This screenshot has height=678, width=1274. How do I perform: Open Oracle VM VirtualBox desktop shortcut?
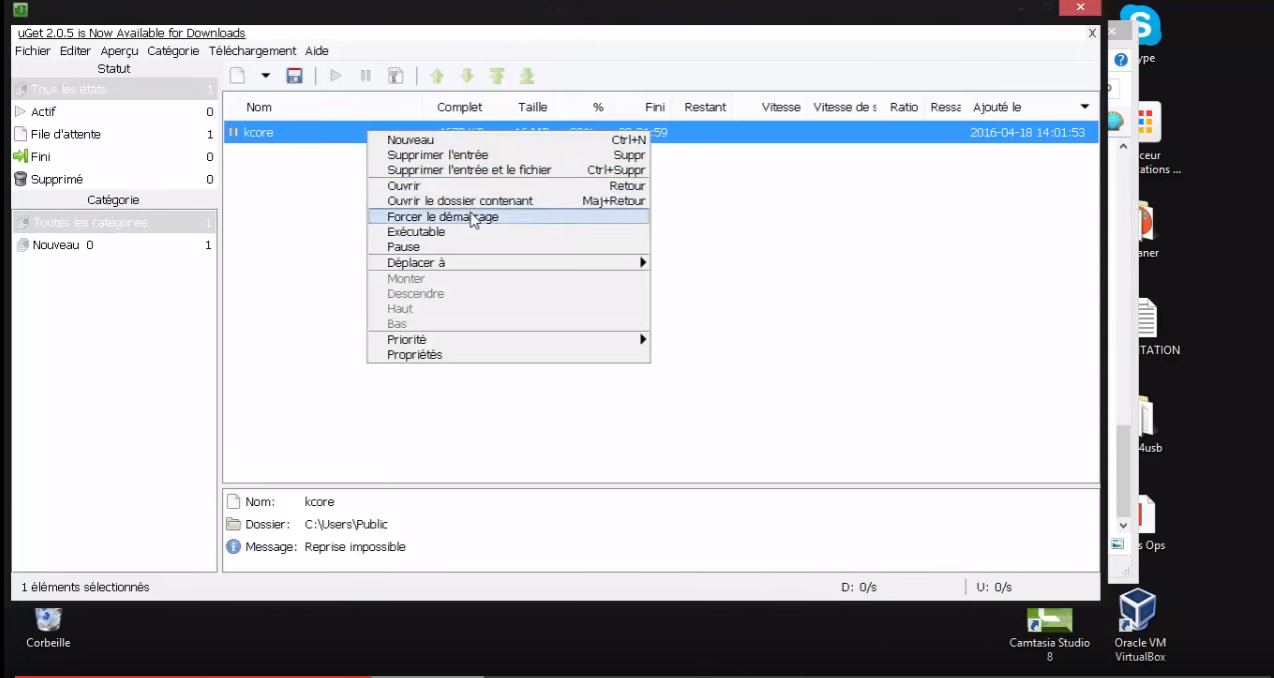[x=1140, y=626]
